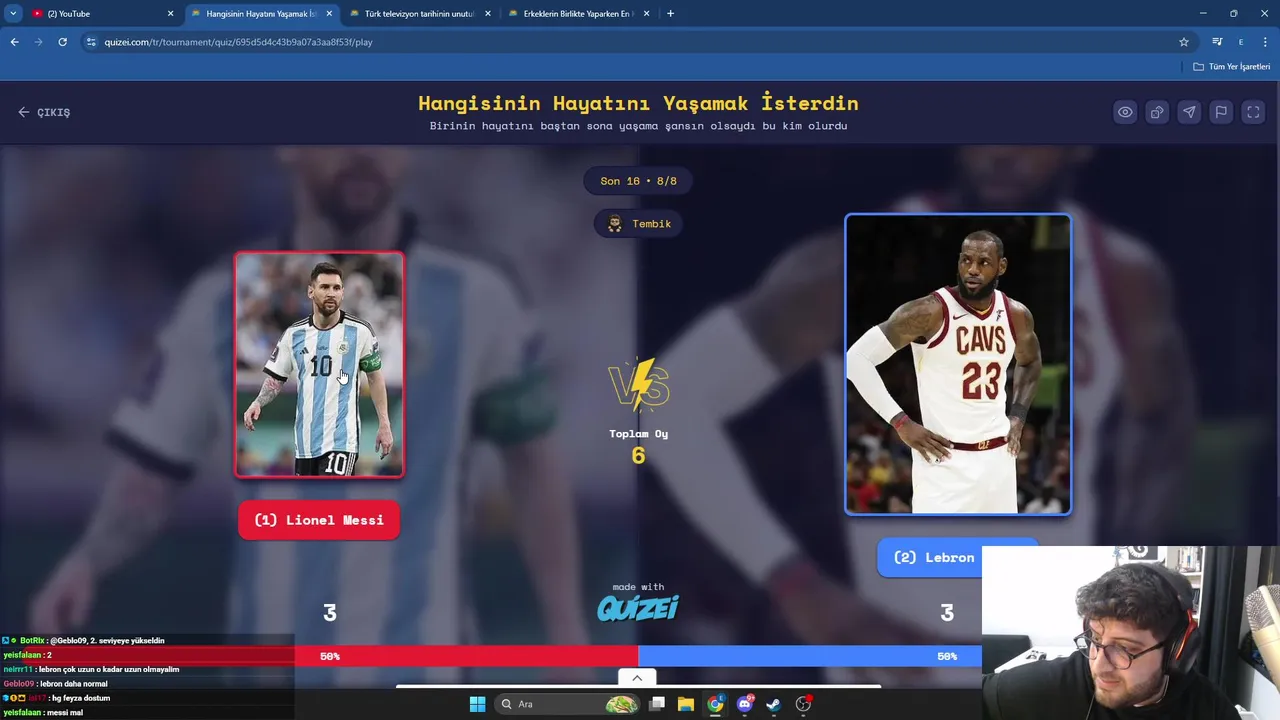This screenshot has width=1280, height=720.
Task: Click the BotRix level-up chat message
Action: 84,640
